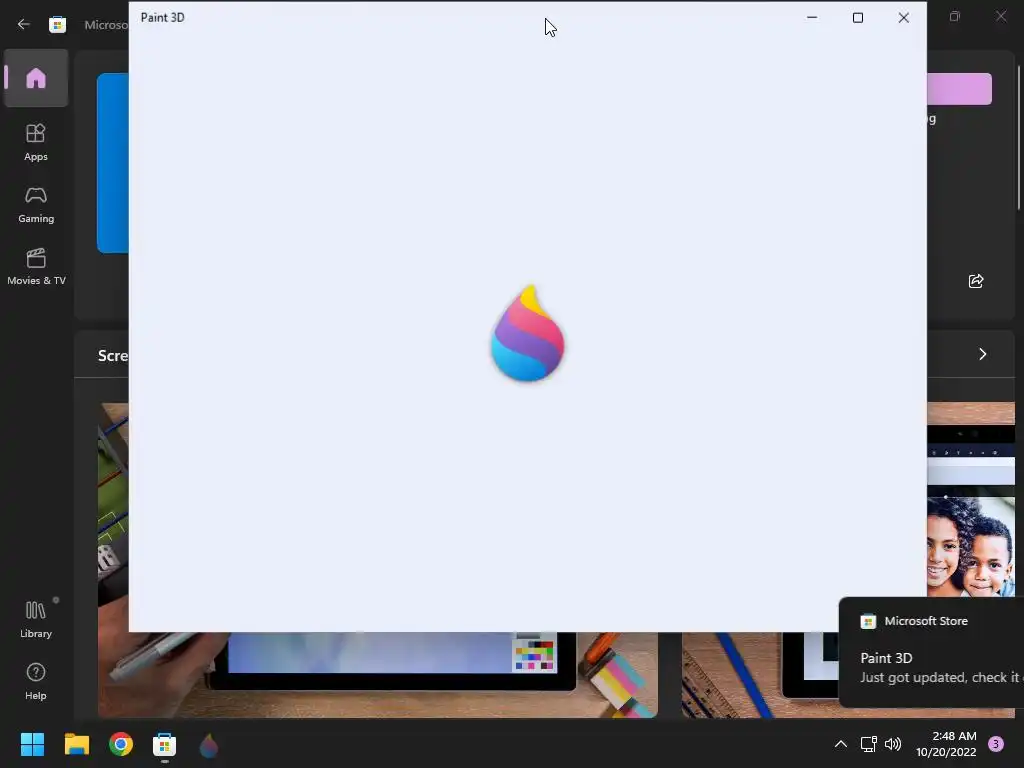1024x768 pixels.
Task: Click the pink button in Store page
Action: (959, 89)
